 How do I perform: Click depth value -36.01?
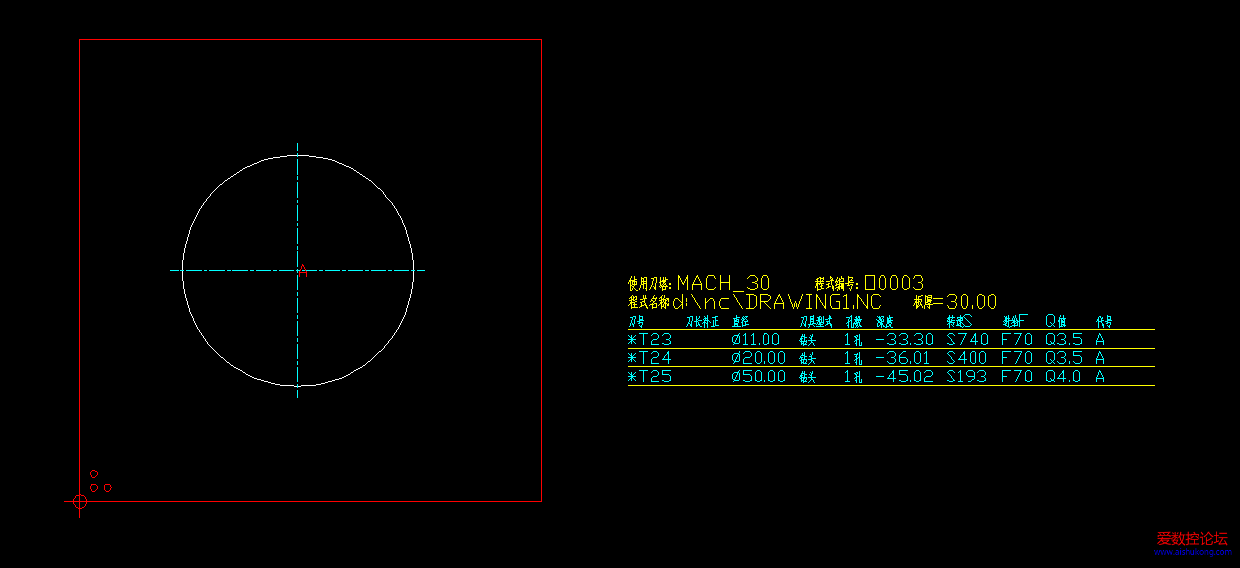pos(903,358)
